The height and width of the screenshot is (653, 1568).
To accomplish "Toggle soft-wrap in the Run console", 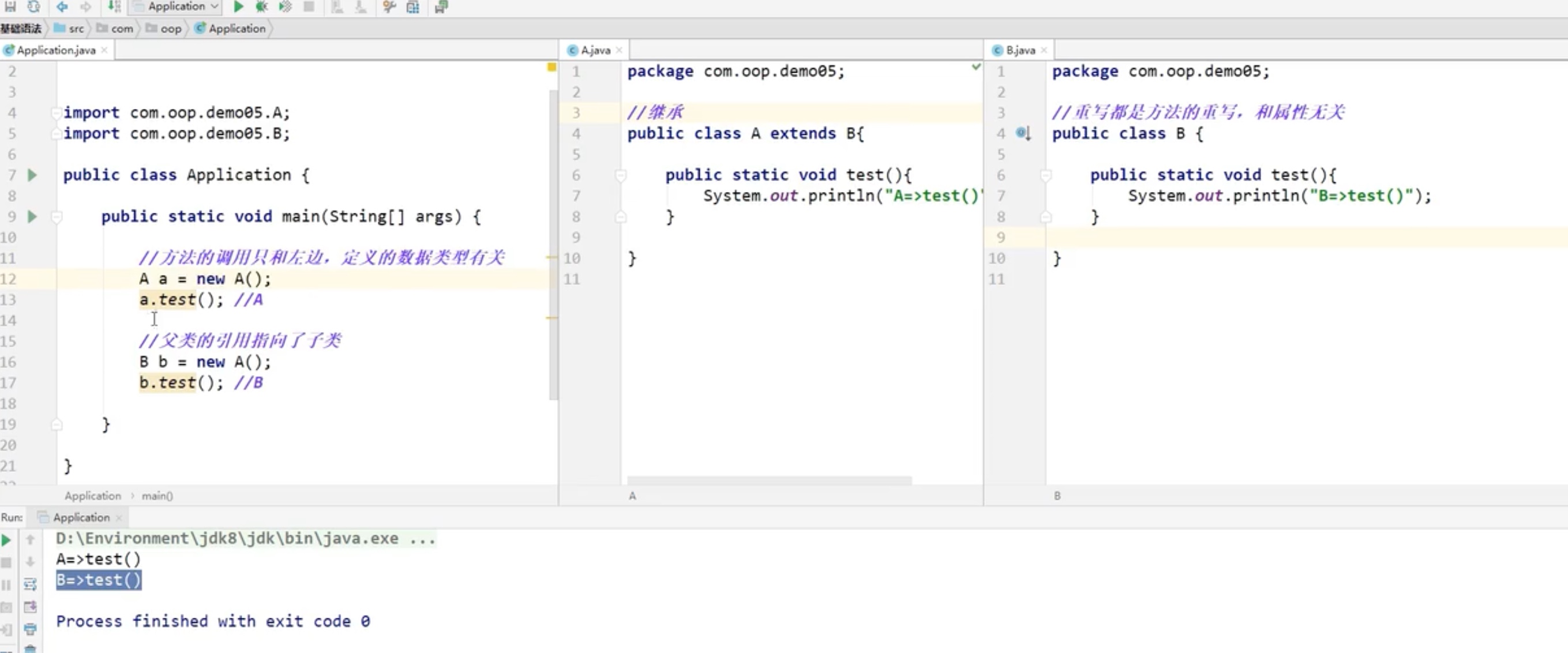I will tap(30, 584).
